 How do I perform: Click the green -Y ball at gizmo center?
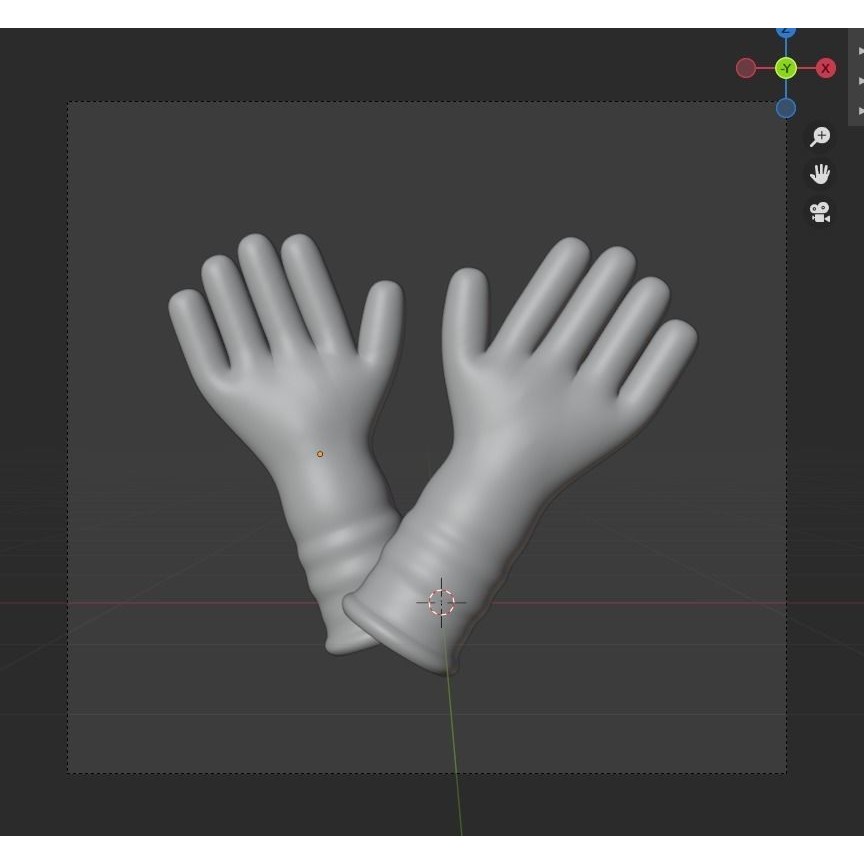[x=786, y=68]
